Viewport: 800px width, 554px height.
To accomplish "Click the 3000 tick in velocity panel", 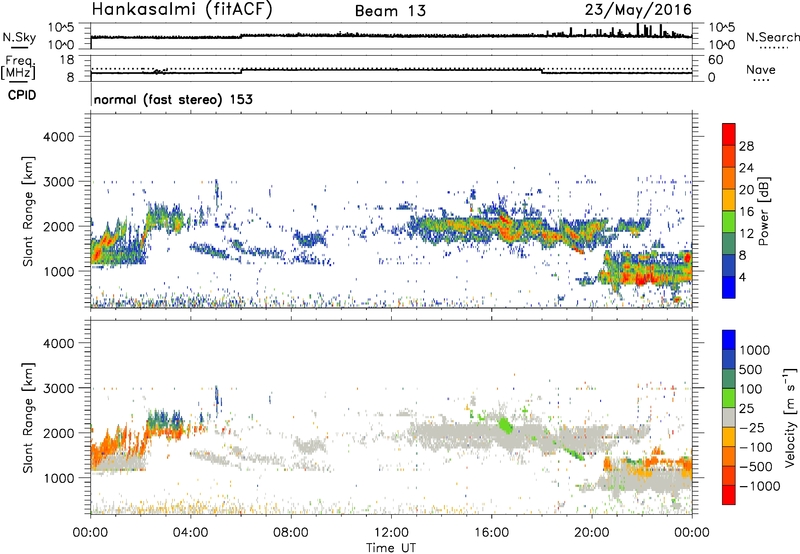I will tap(58, 388).
